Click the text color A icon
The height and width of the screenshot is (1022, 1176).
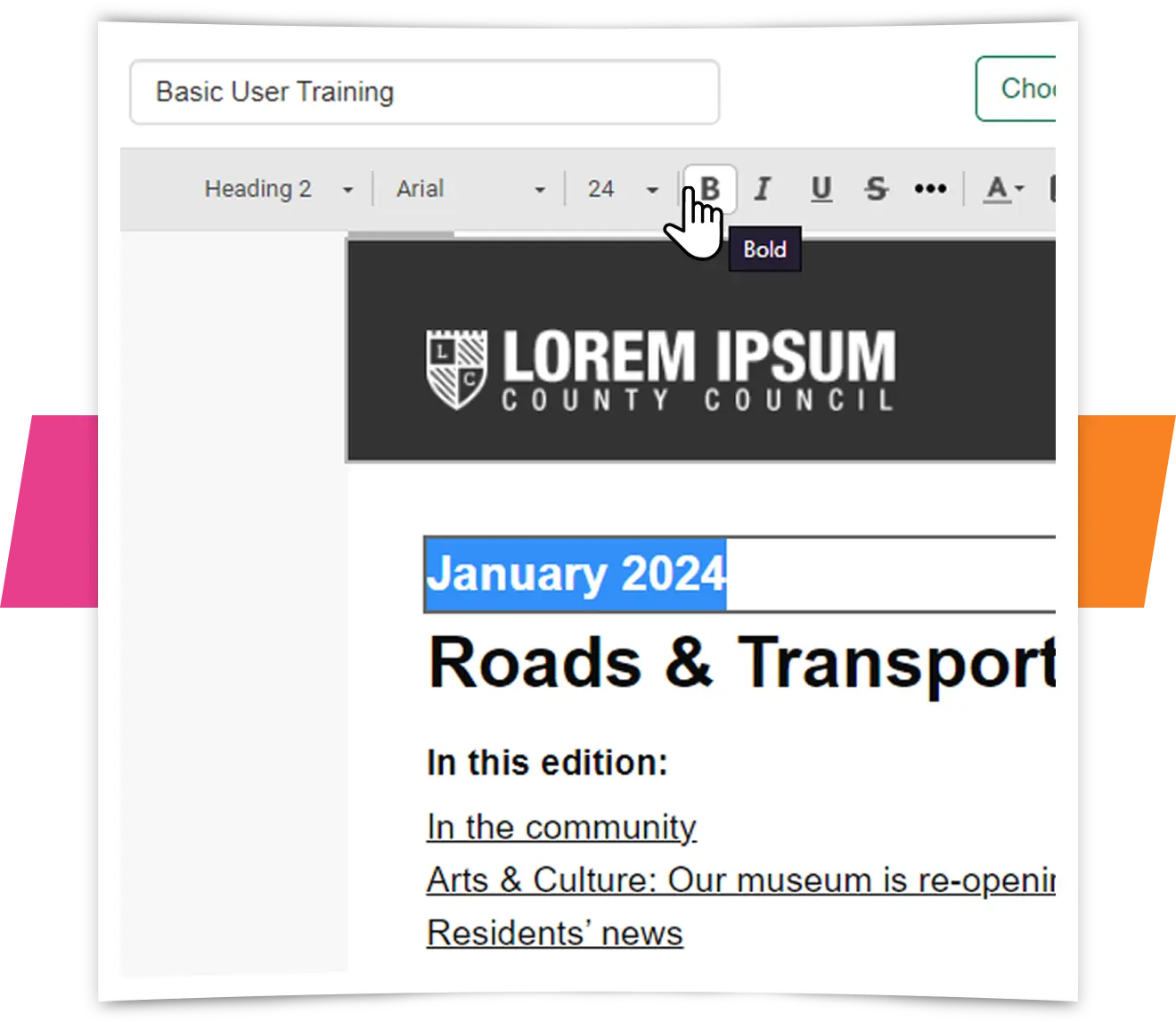click(998, 189)
